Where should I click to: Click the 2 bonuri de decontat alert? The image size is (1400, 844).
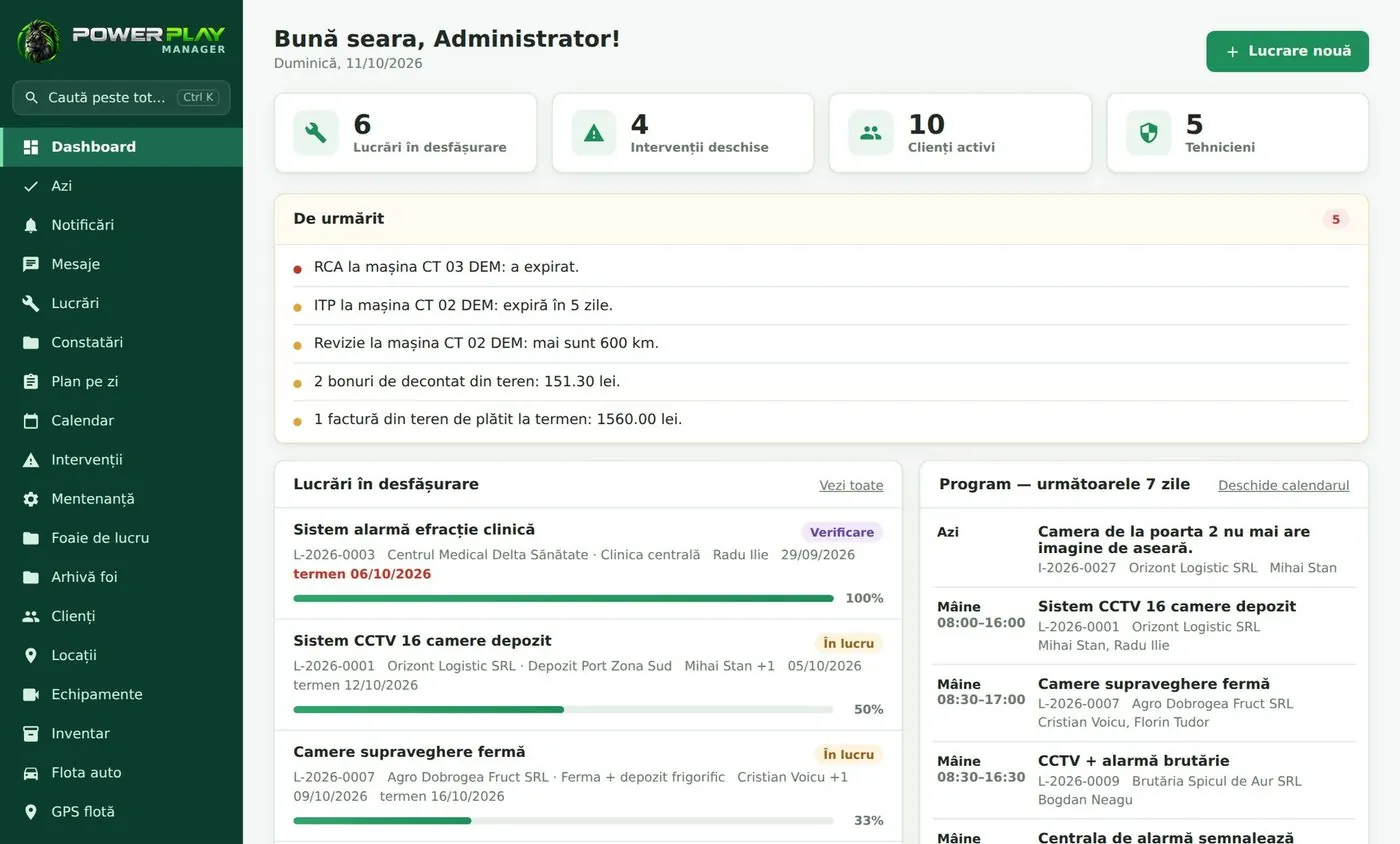pos(821,381)
